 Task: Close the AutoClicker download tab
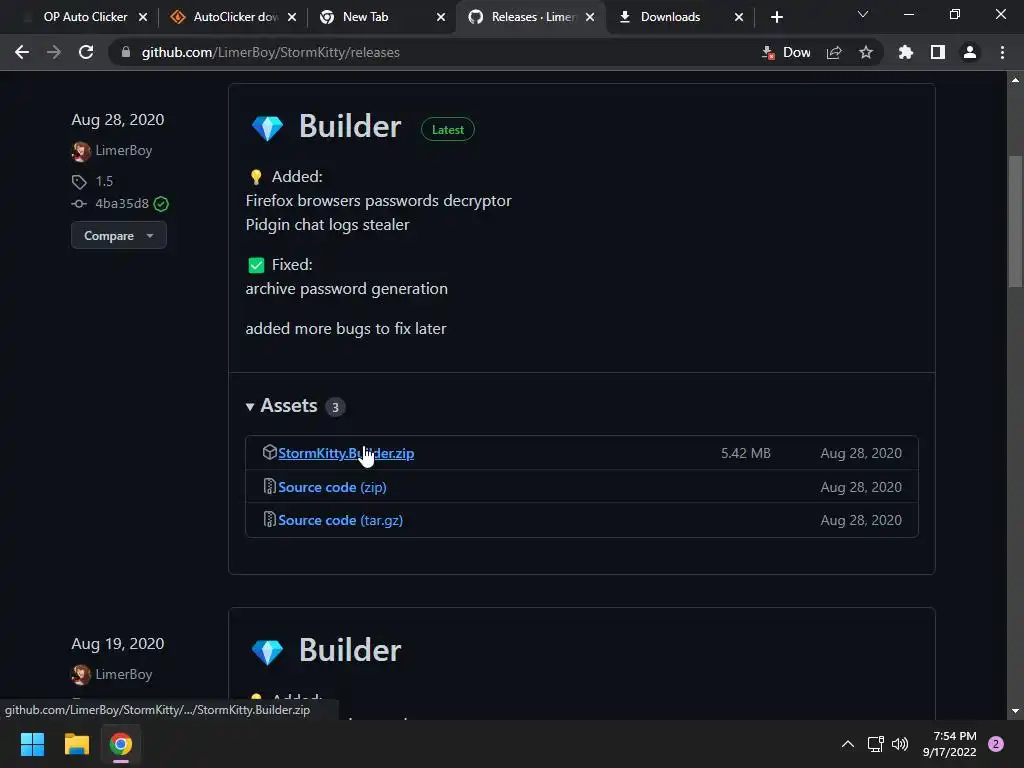292,17
